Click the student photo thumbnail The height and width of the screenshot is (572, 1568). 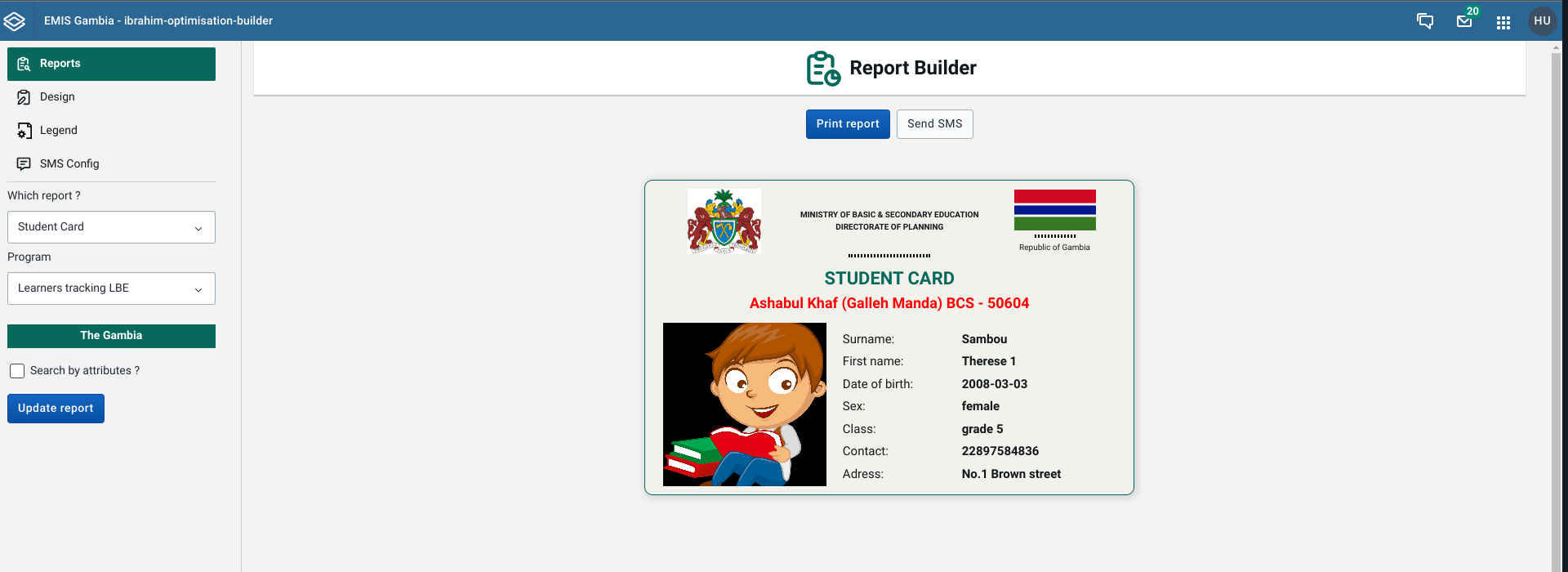point(744,404)
